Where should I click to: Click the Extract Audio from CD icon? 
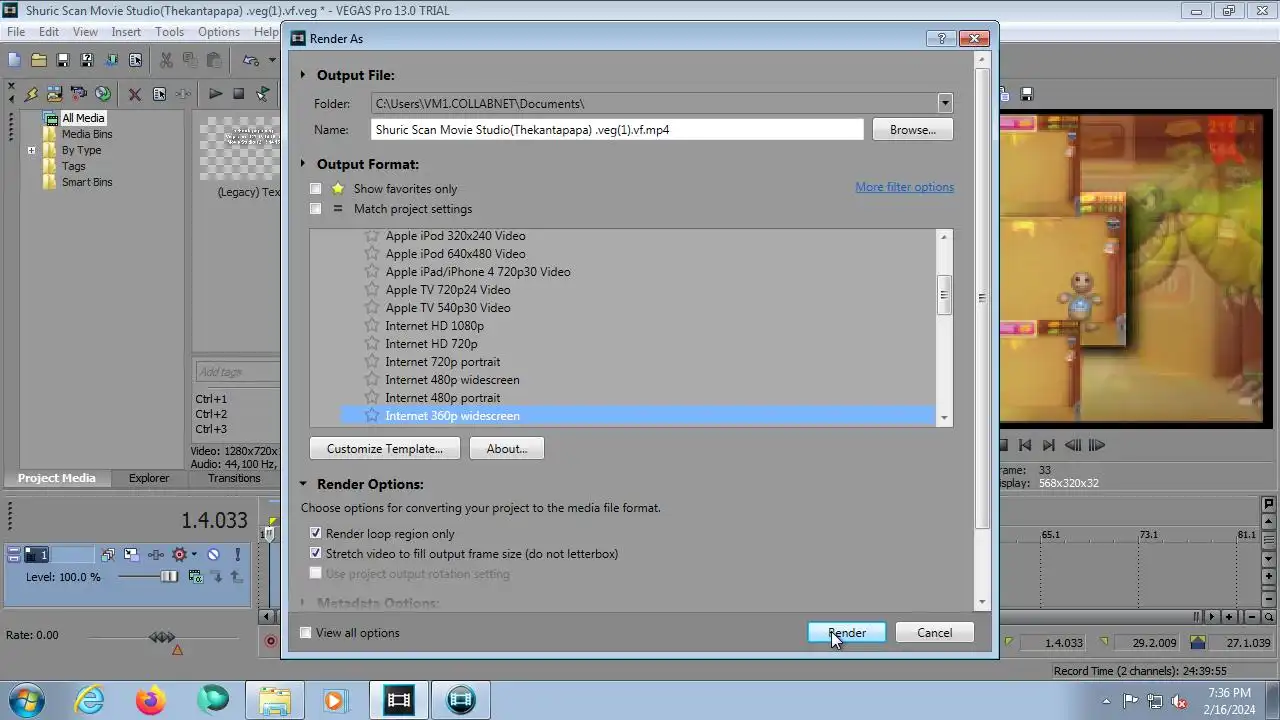(103, 94)
